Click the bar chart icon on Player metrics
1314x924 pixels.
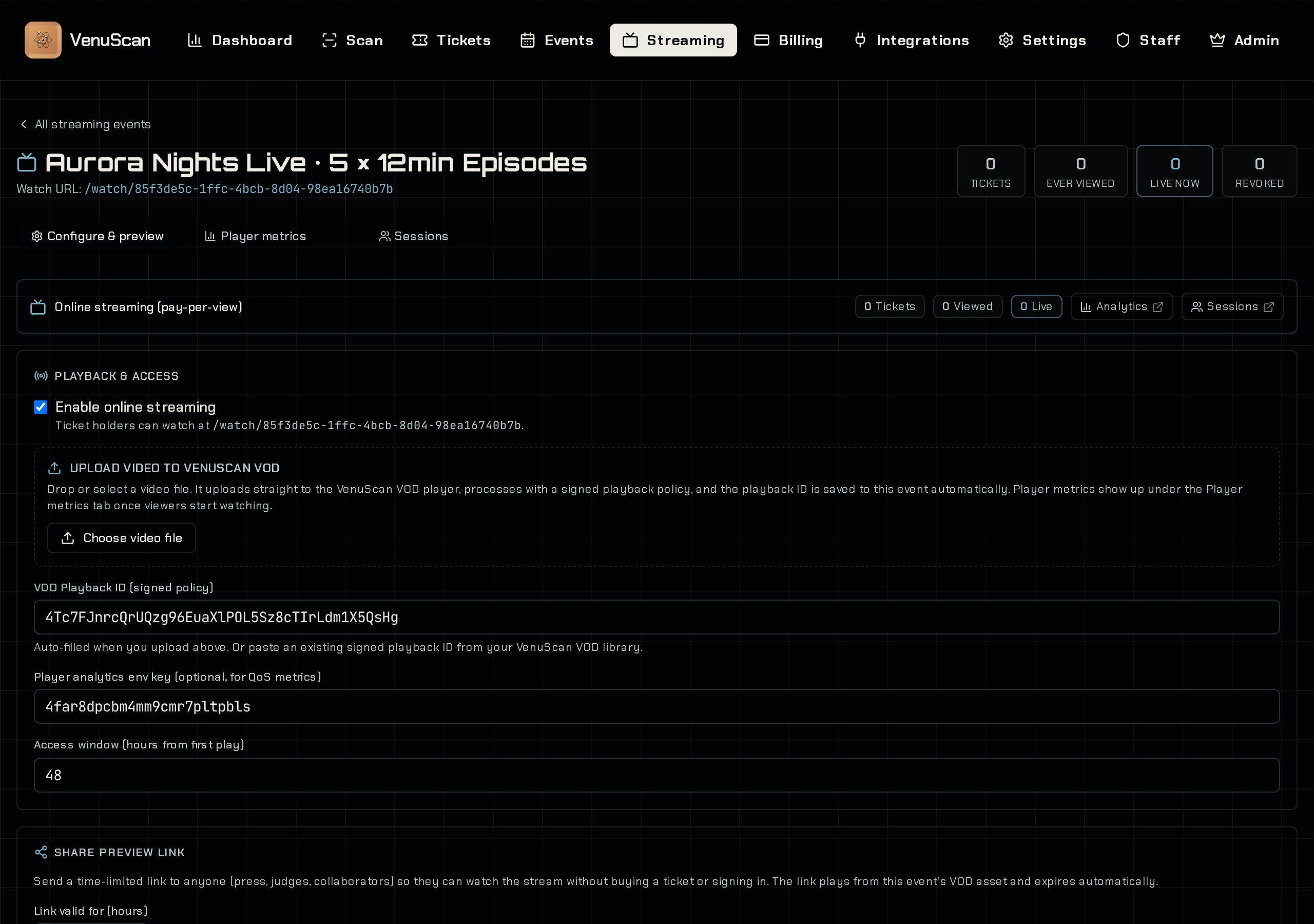[210, 237]
